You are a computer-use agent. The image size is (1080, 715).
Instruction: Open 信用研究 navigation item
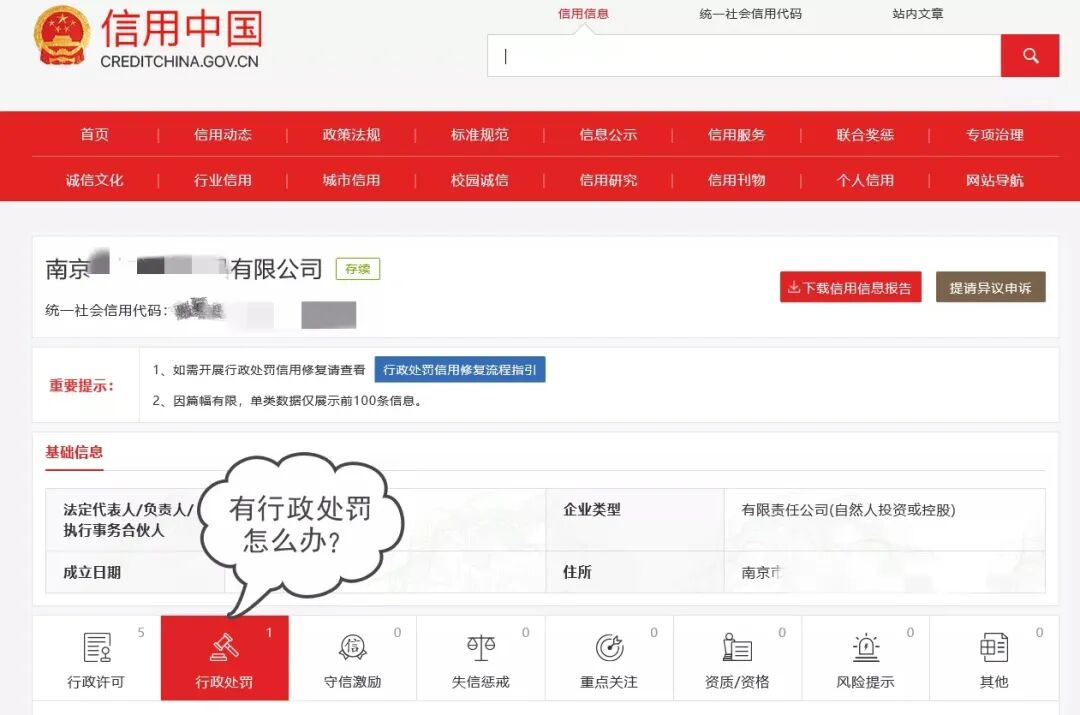(x=608, y=180)
